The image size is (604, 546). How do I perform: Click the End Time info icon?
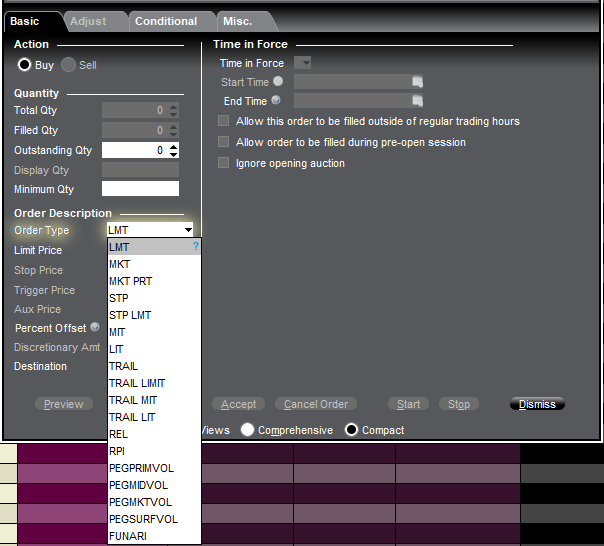(276, 100)
